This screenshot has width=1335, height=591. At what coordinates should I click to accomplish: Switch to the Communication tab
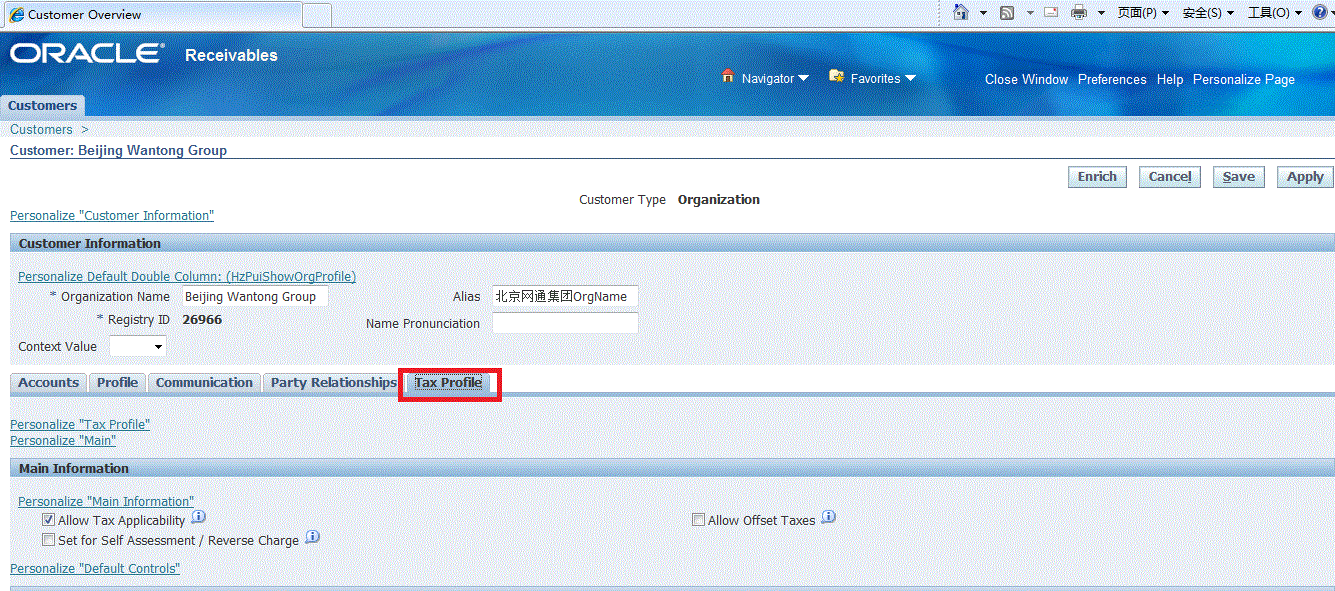tap(204, 383)
